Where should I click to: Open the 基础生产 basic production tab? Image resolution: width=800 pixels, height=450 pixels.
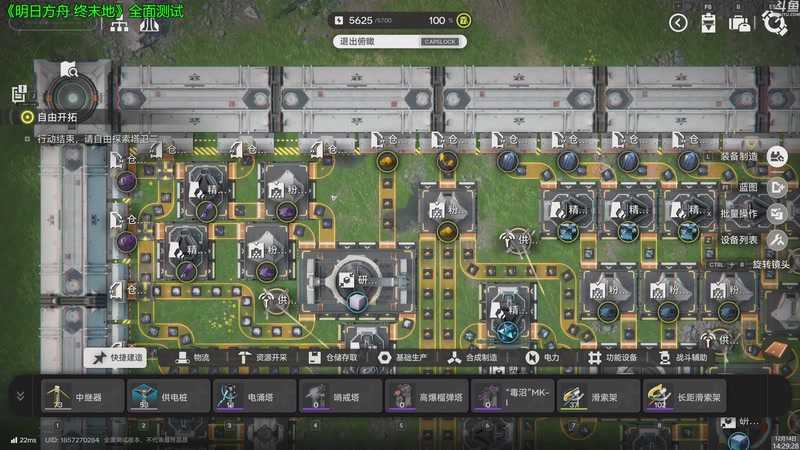tap(403, 358)
